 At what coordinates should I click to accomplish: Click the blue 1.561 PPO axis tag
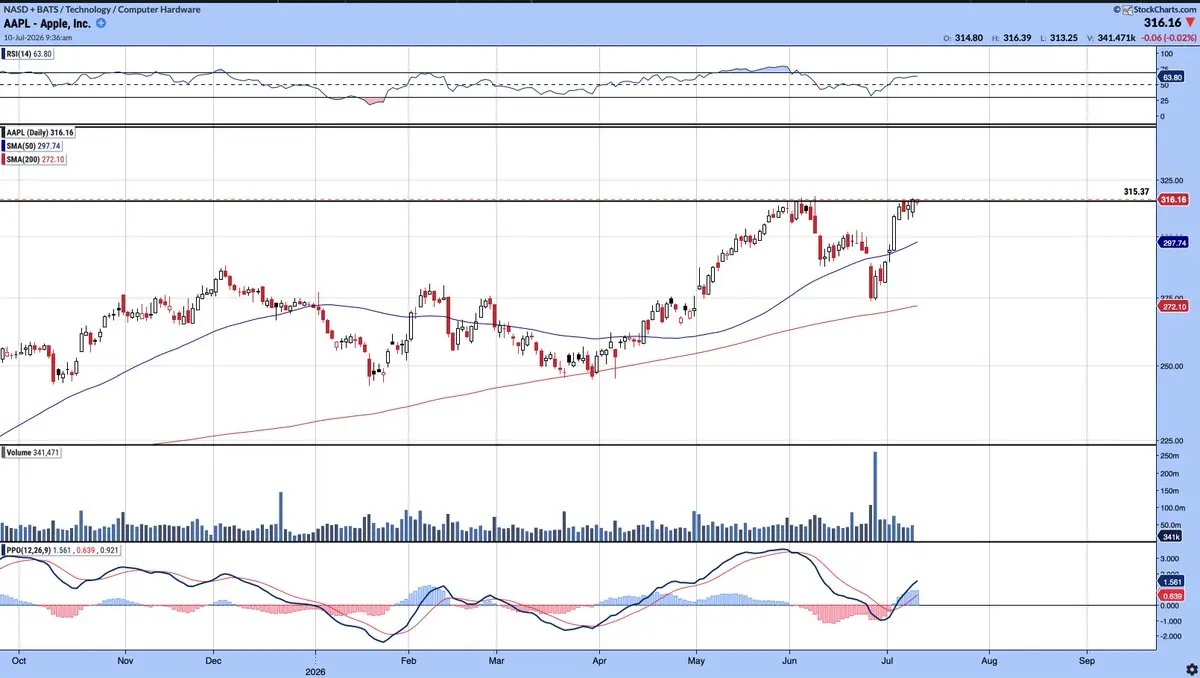(1170, 581)
